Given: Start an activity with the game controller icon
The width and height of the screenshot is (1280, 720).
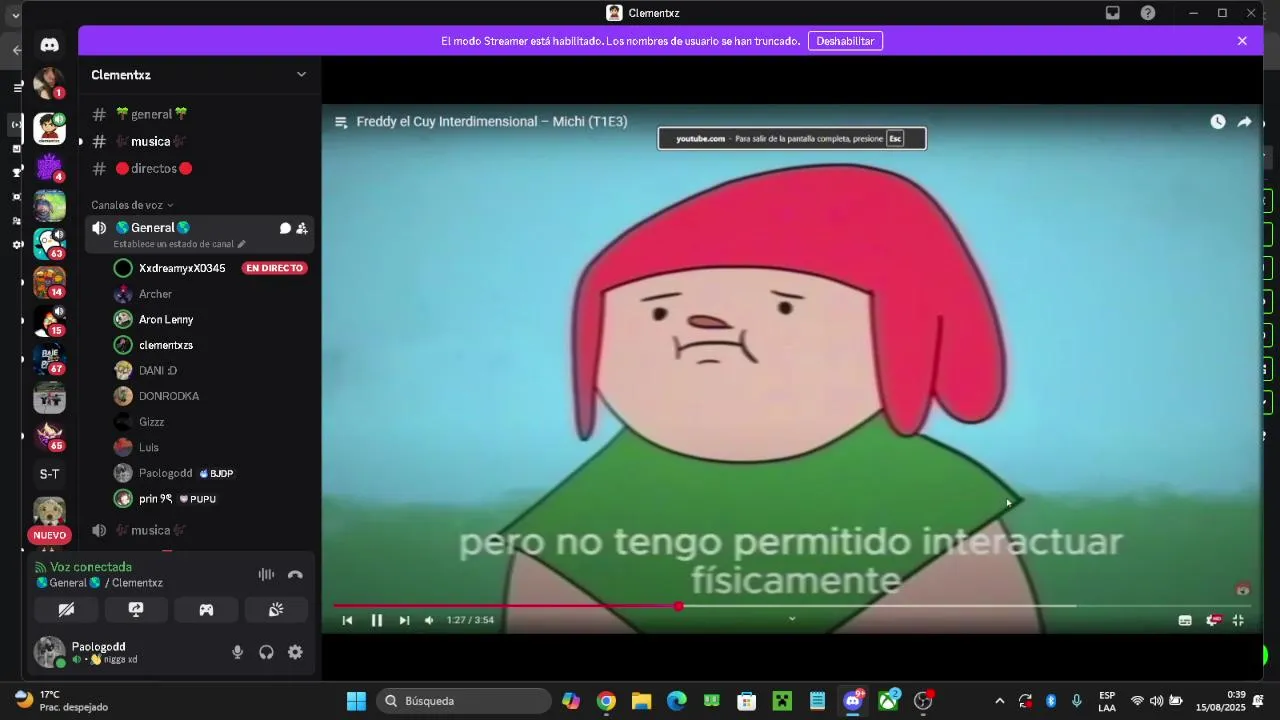Looking at the screenshot, I should click(206, 609).
